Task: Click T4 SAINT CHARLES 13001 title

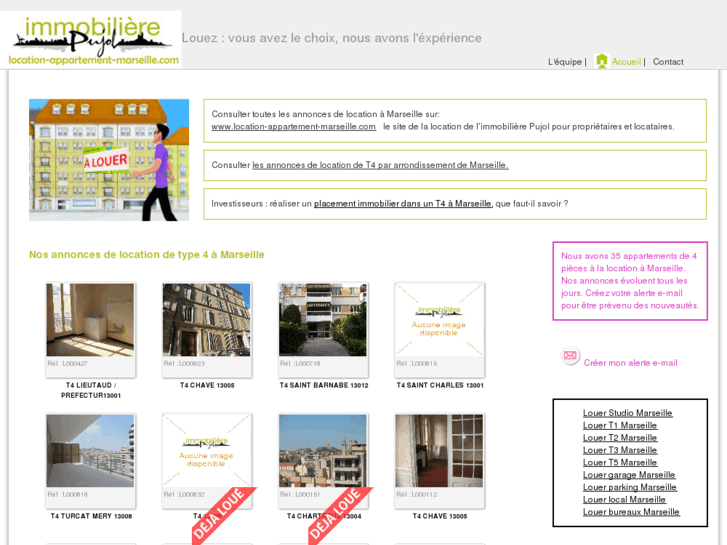Action: click(x=440, y=385)
